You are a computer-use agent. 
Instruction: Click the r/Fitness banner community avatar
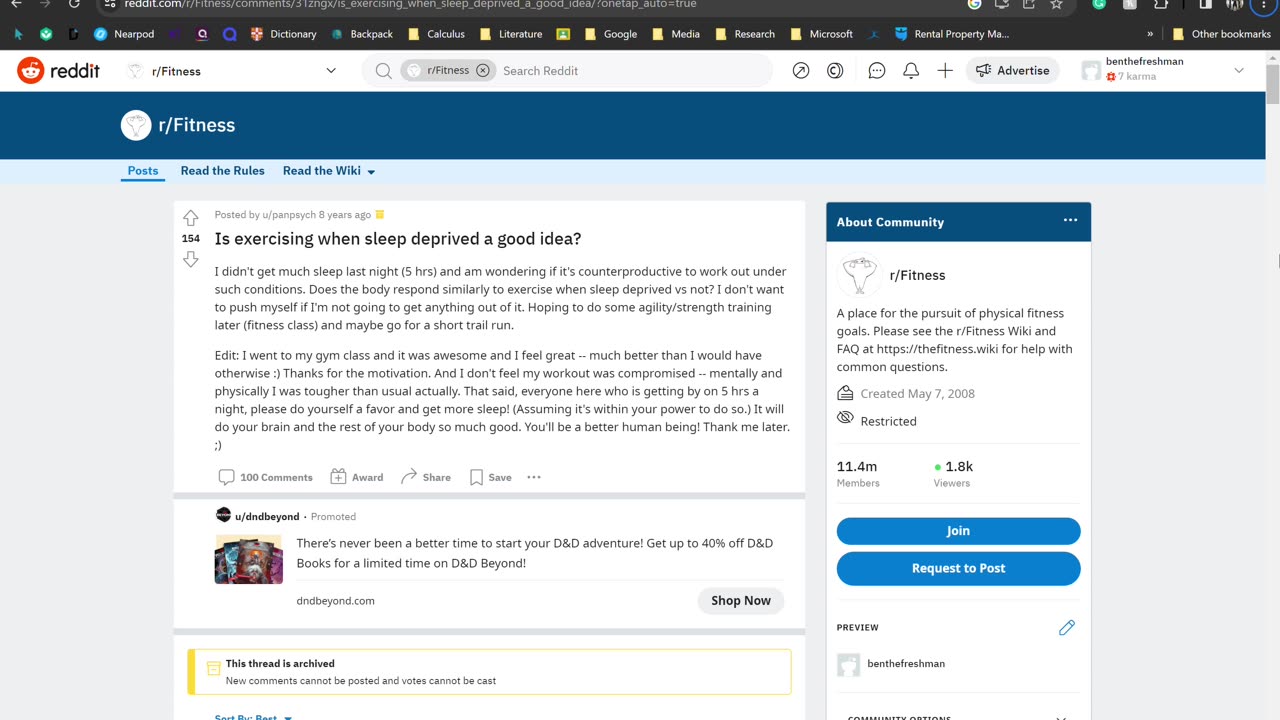tap(136, 125)
